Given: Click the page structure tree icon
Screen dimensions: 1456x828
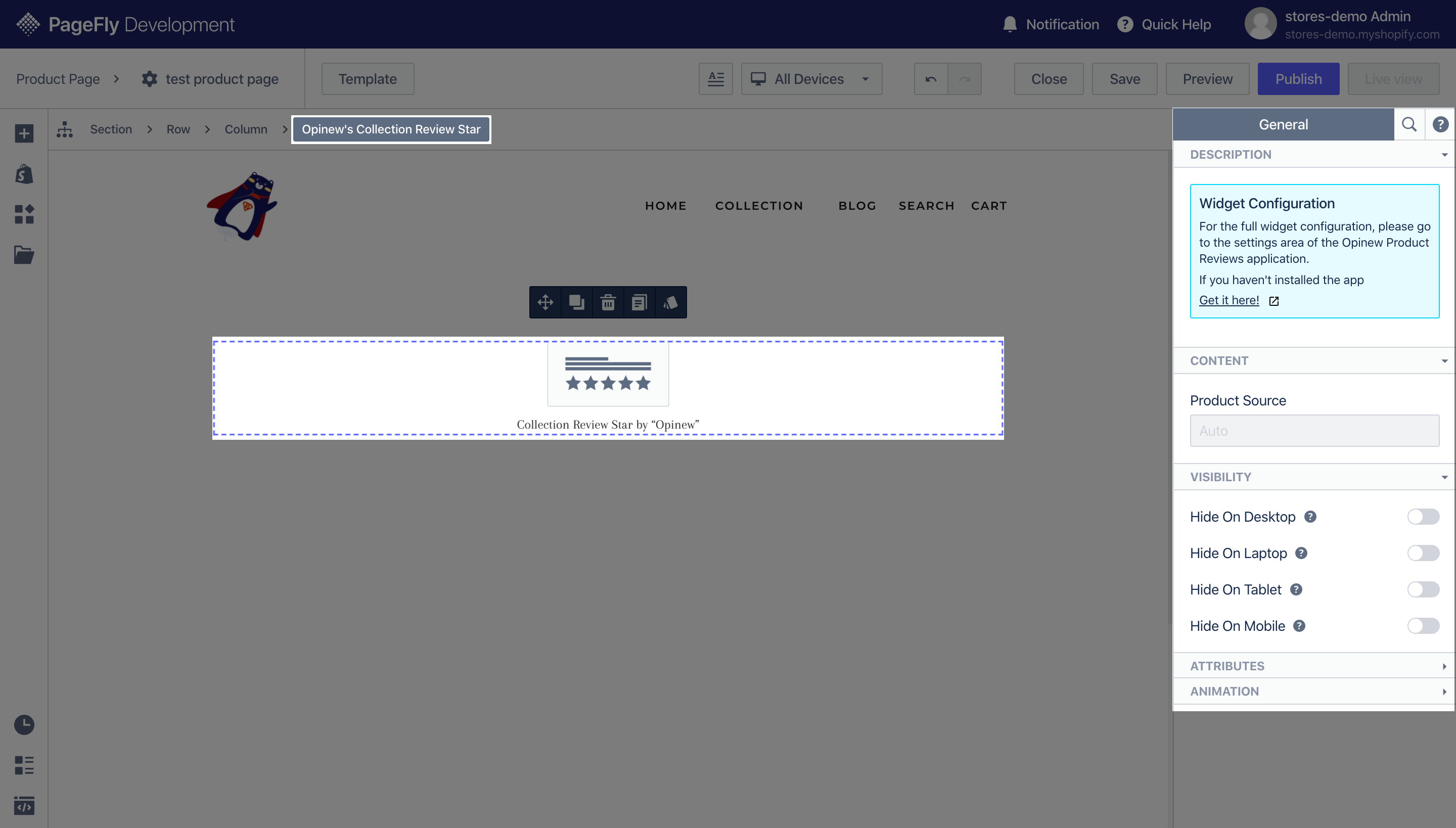Looking at the screenshot, I should point(65,129).
